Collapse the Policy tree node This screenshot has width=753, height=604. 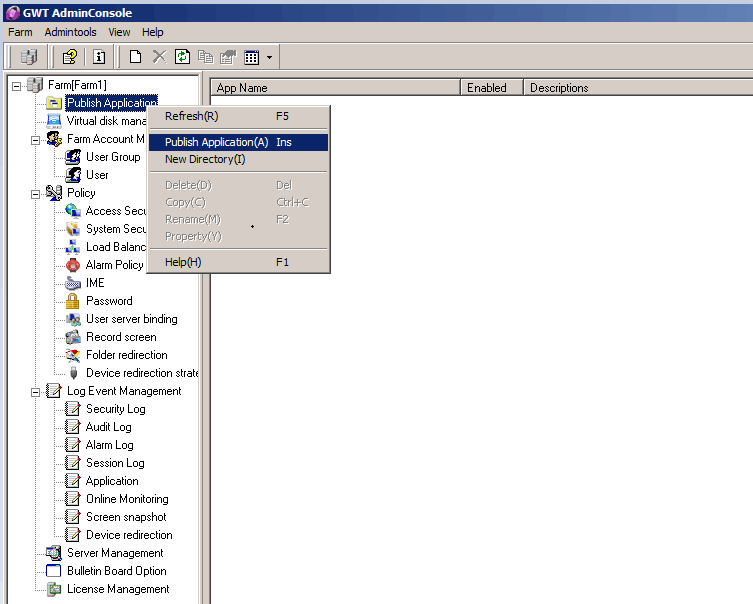[x=36, y=193]
